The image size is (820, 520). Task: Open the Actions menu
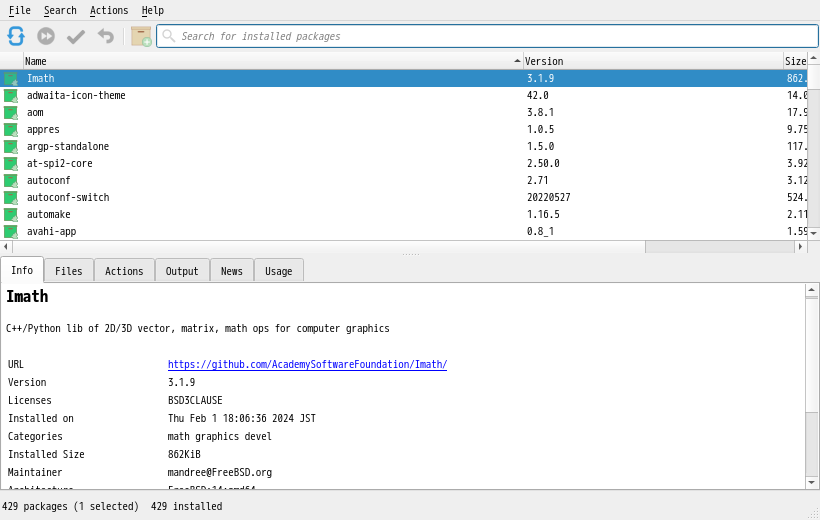(109, 10)
